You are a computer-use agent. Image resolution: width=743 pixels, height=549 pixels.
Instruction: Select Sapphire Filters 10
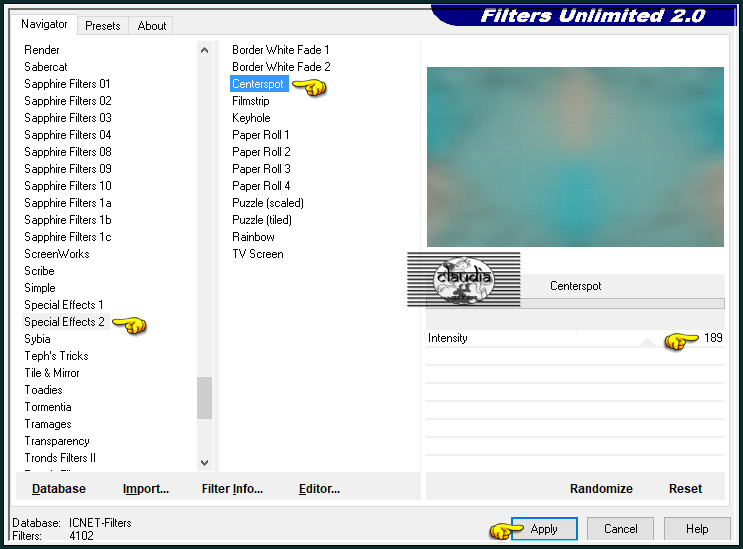68,186
